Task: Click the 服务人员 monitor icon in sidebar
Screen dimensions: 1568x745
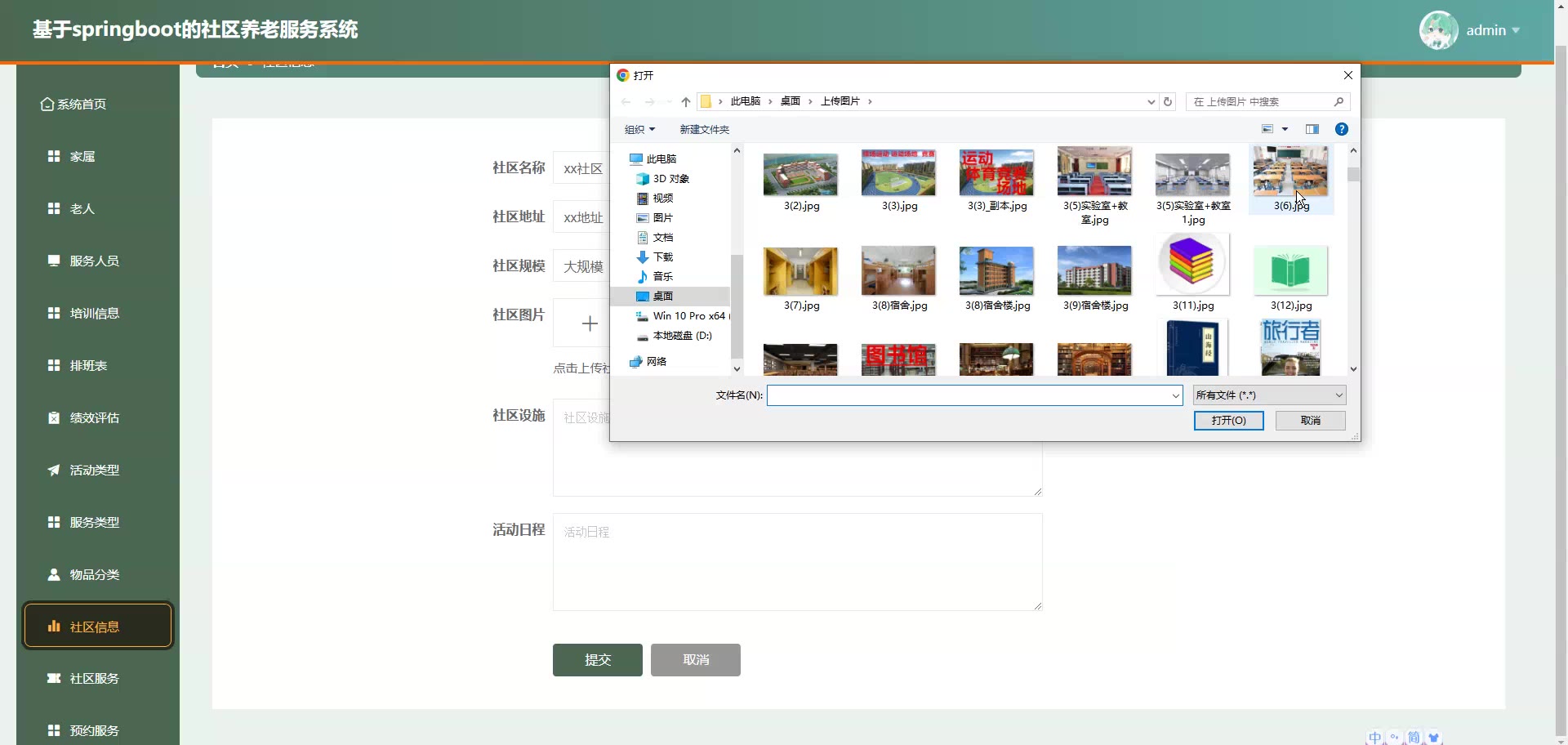Action: 54,261
